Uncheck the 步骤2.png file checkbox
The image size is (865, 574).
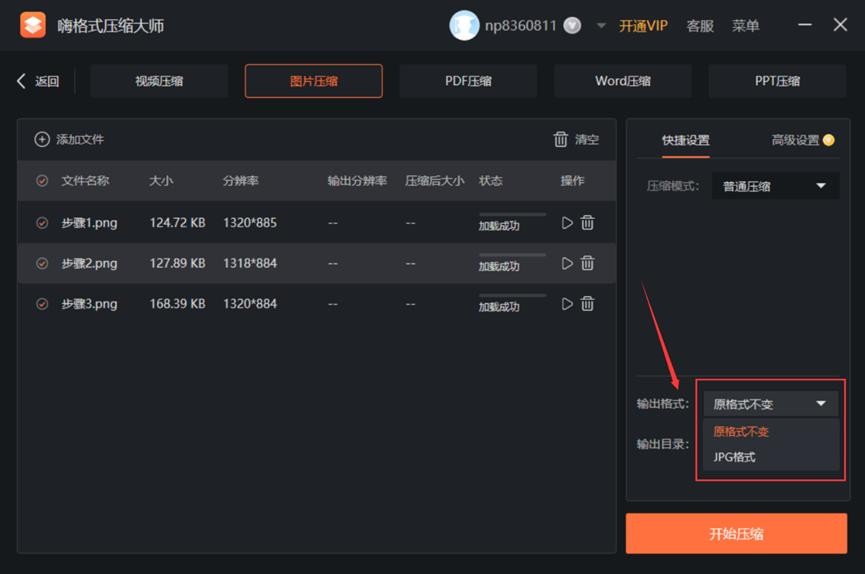(x=42, y=264)
